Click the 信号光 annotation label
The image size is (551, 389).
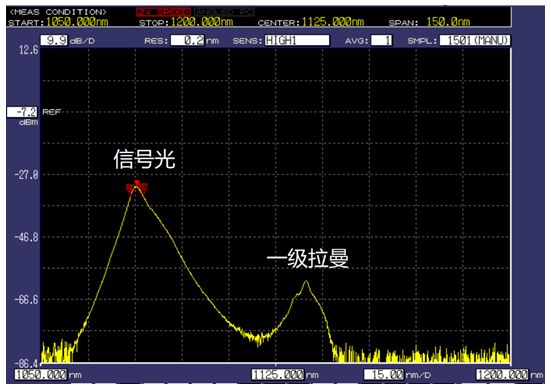point(144,159)
